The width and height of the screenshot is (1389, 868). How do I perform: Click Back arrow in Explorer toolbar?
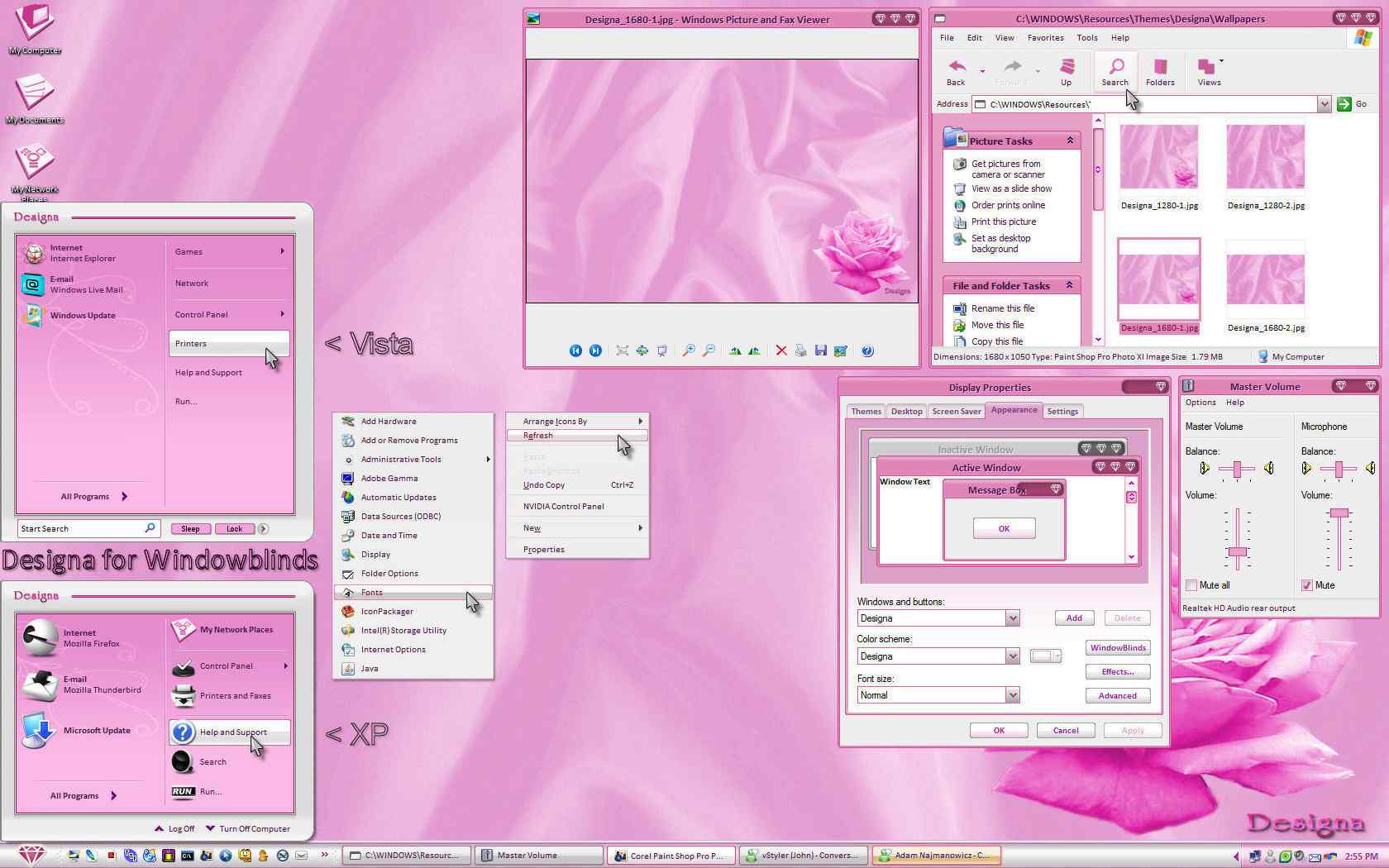pos(957,72)
